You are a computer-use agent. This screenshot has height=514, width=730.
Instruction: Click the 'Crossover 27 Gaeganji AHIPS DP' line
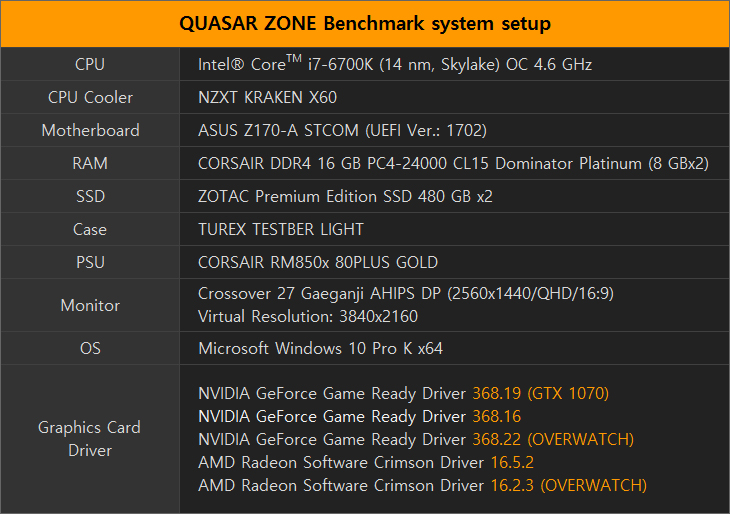pyautogui.click(x=406, y=294)
